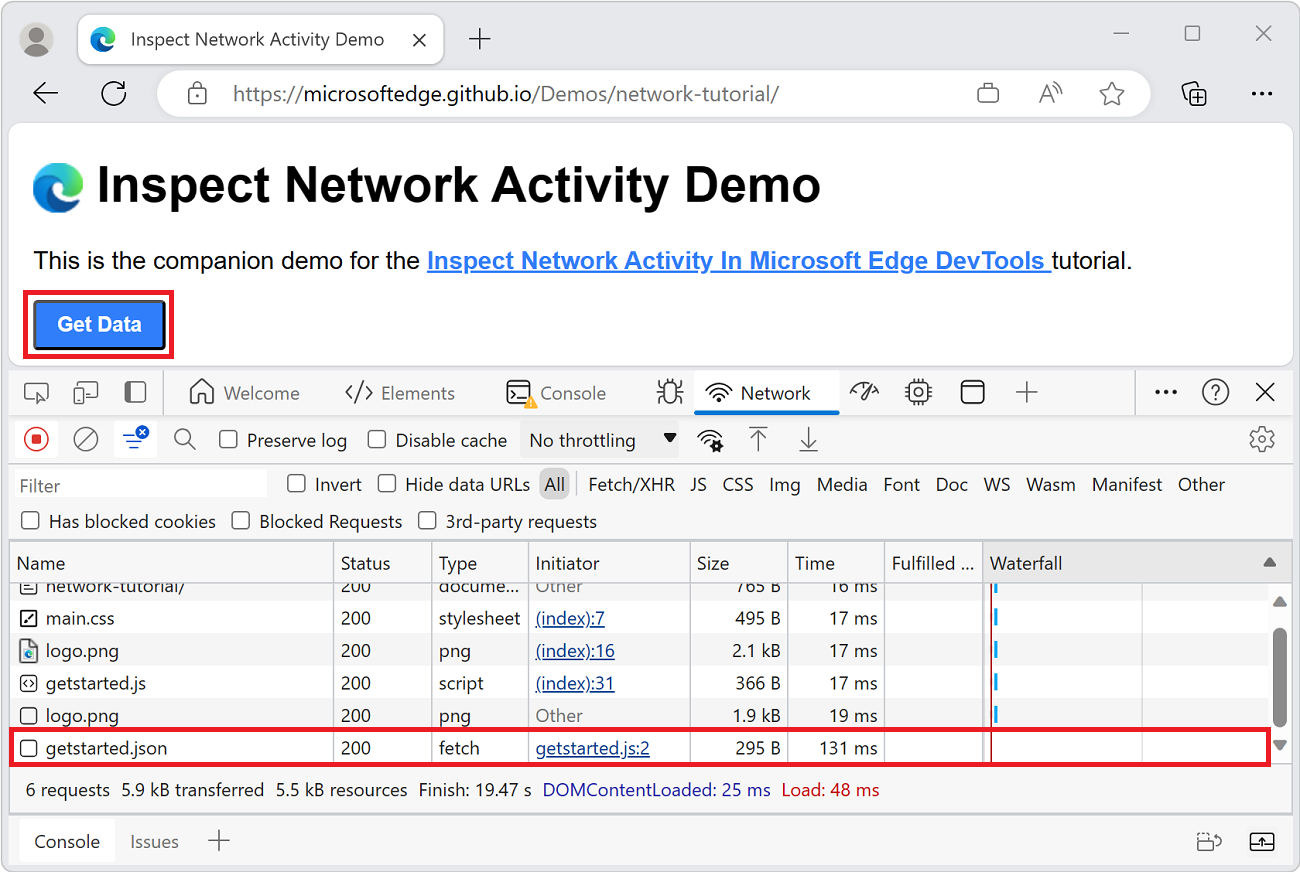Clear the network log
Image resolution: width=1300 pixels, height=872 pixels.
click(x=85, y=439)
